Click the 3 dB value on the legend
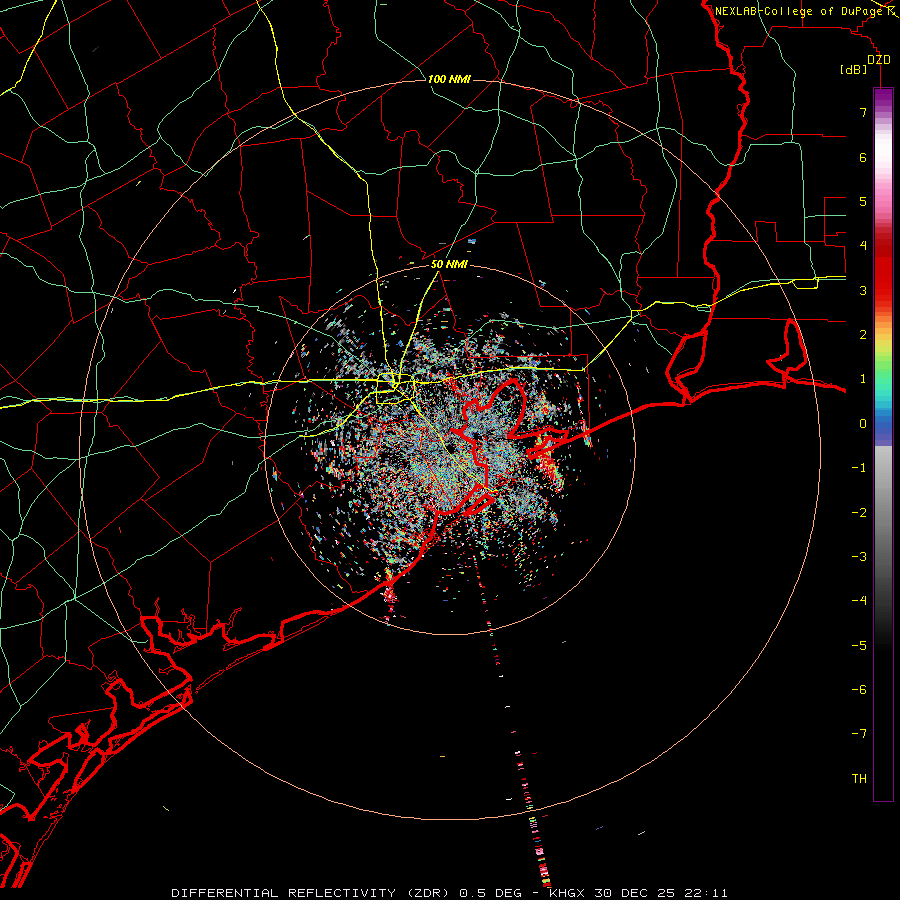Screen dimensions: 900x900 click(863, 290)
